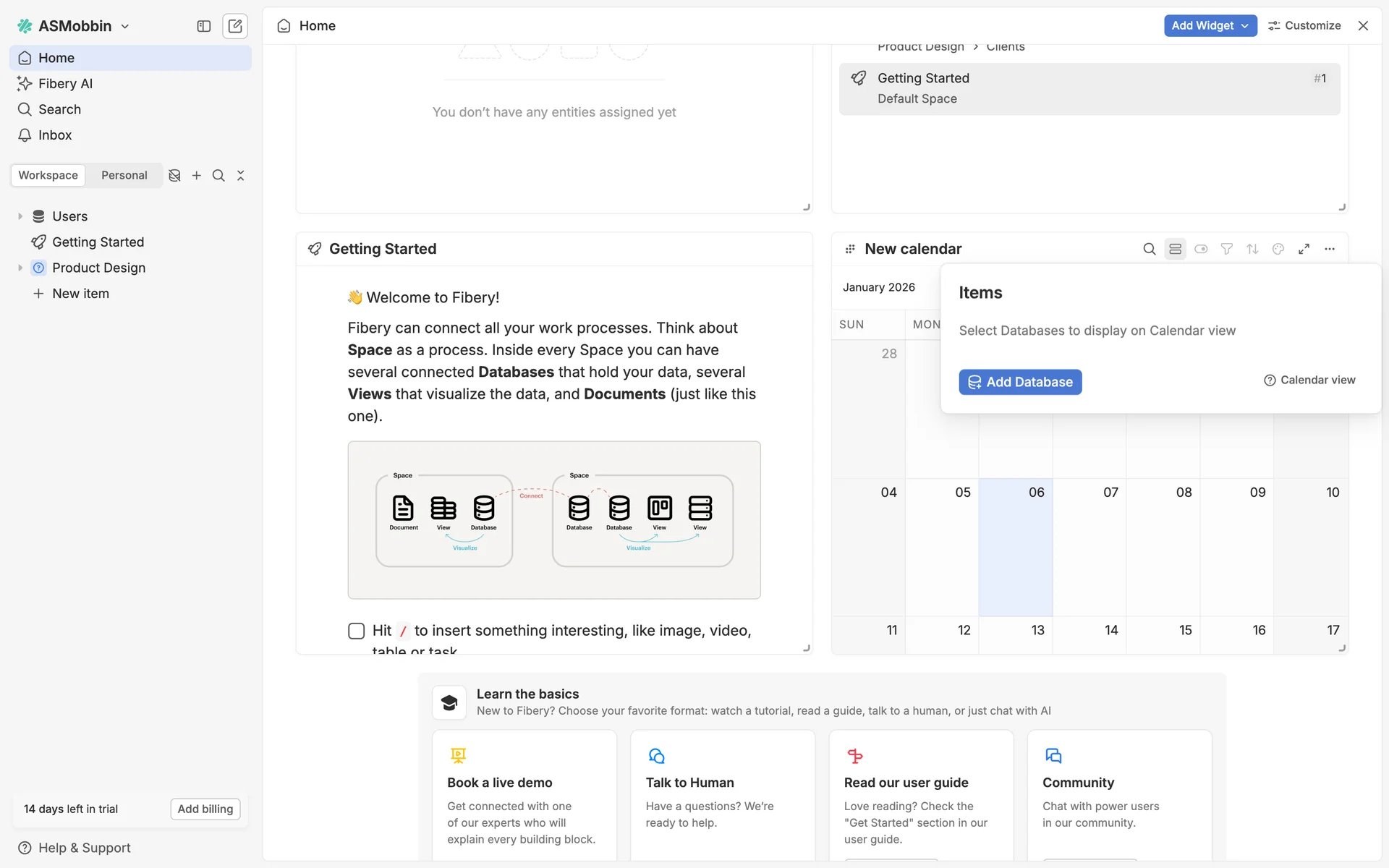Toggle the left sidebar panel icon

204,26
